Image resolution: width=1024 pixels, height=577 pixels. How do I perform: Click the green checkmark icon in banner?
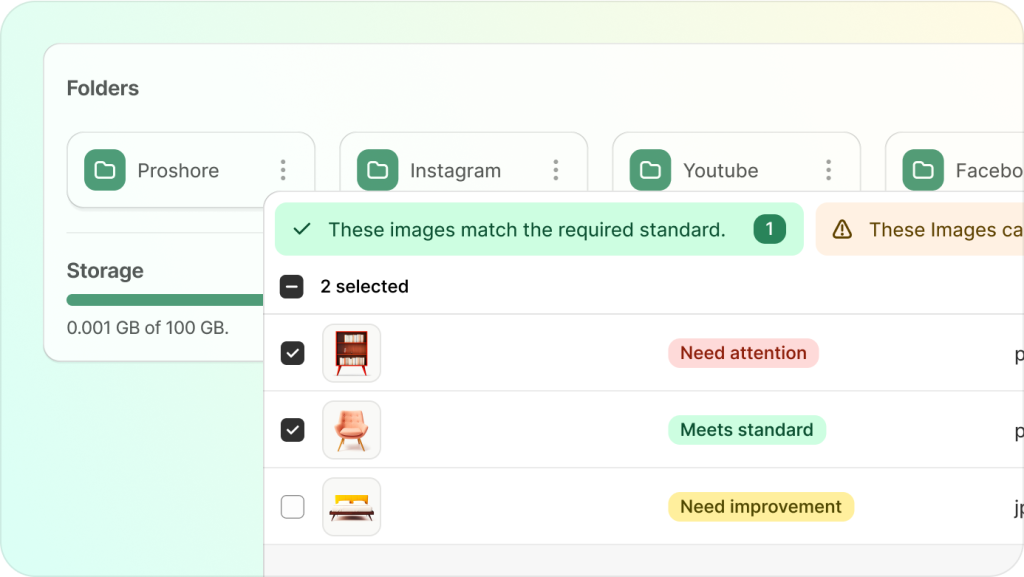[x=301, y=230]
